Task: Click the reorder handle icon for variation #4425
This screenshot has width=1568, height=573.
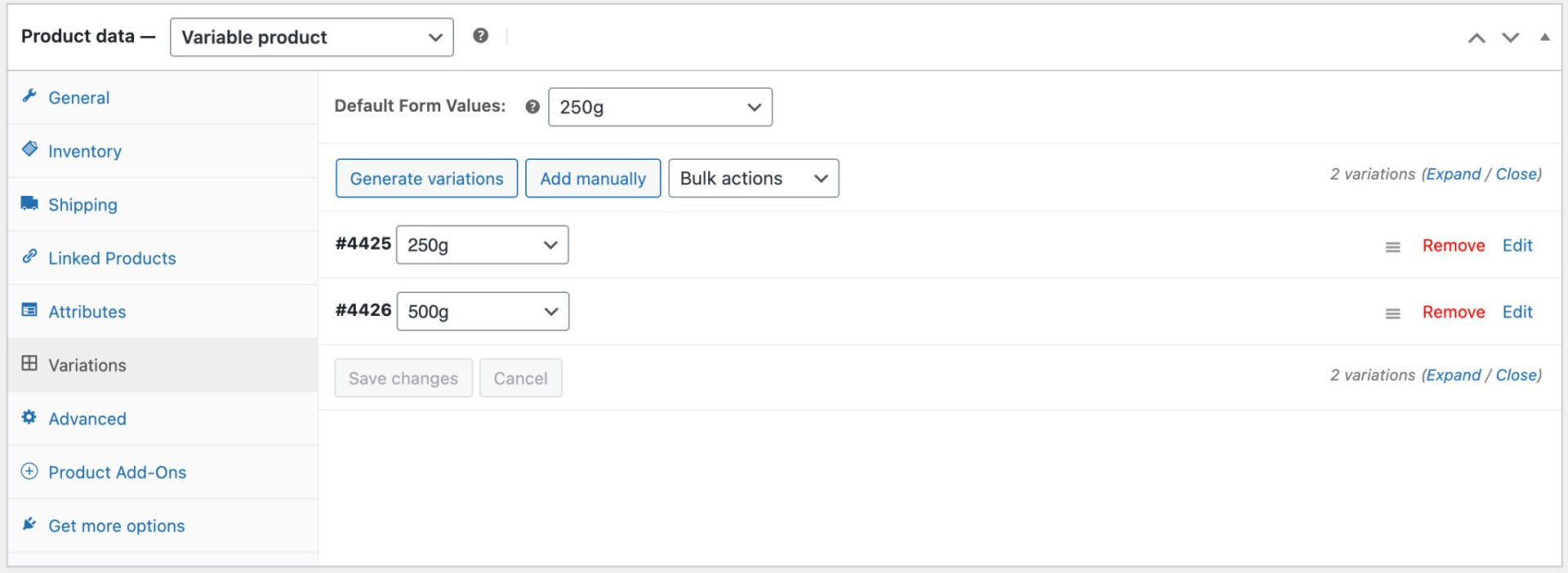Action: tap(1392, 246)
